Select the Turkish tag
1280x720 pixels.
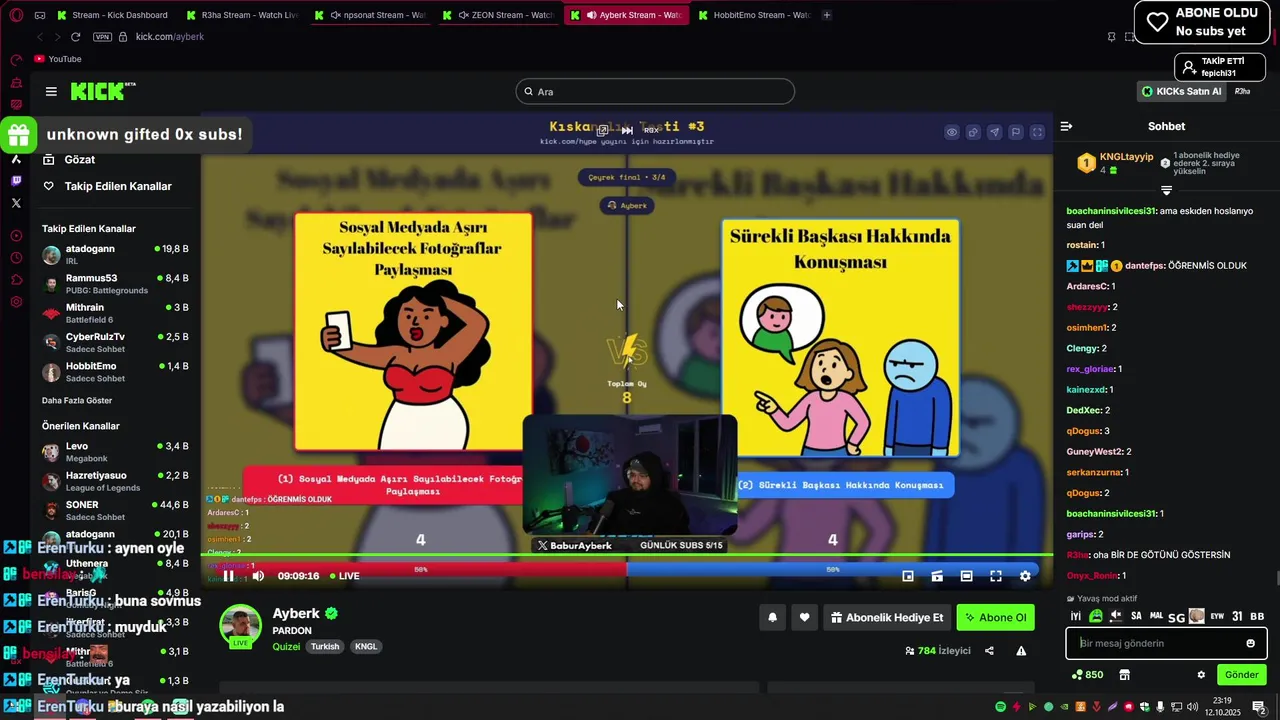coord(325,647)
